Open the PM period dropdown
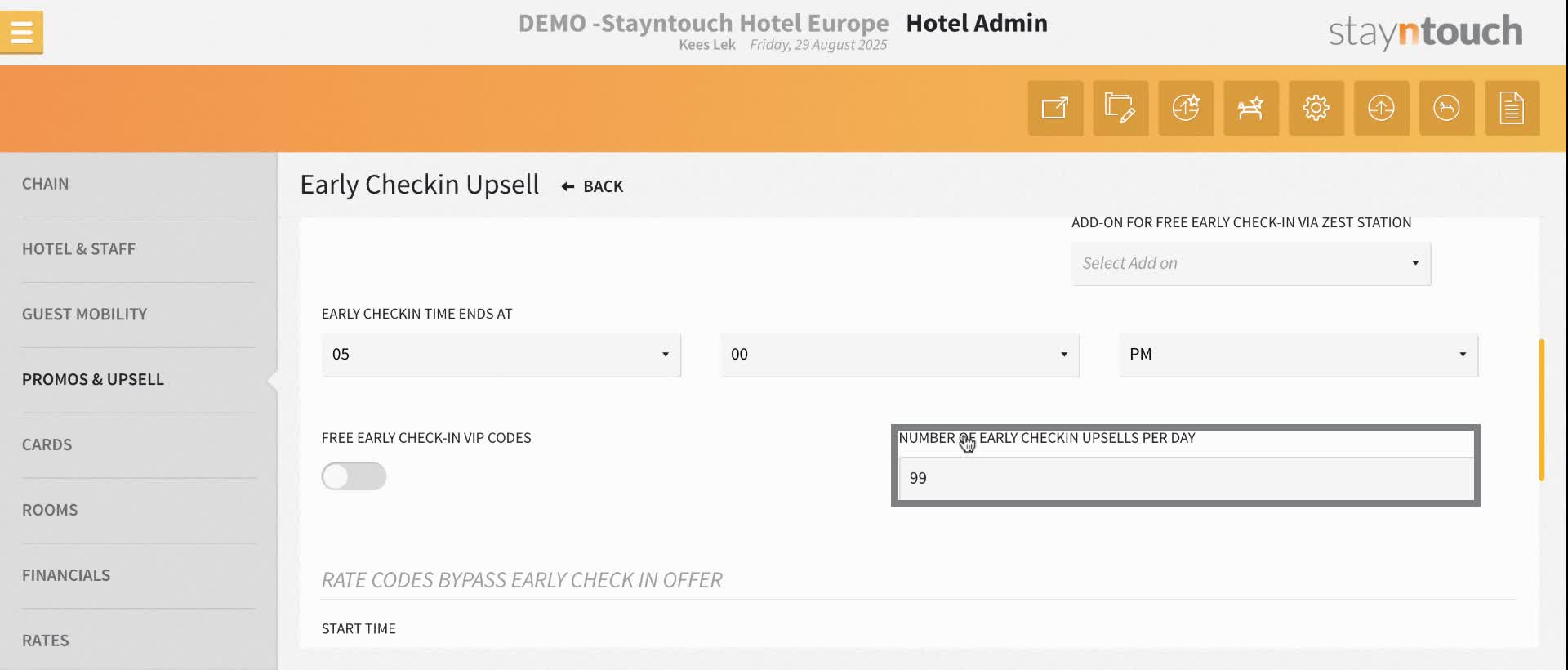This screenshot has height=670, width=1568. coord(1298,355)
